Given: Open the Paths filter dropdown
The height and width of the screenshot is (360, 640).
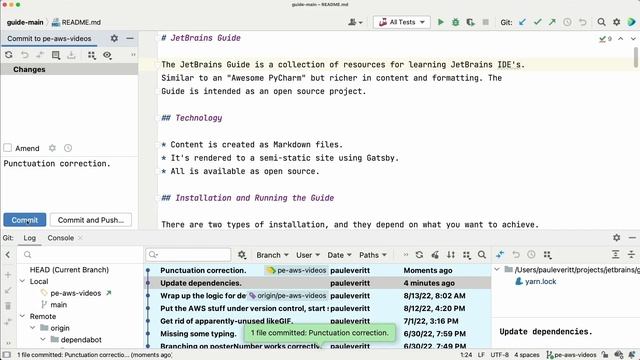Looking at the screenshot, I should 373,255.
